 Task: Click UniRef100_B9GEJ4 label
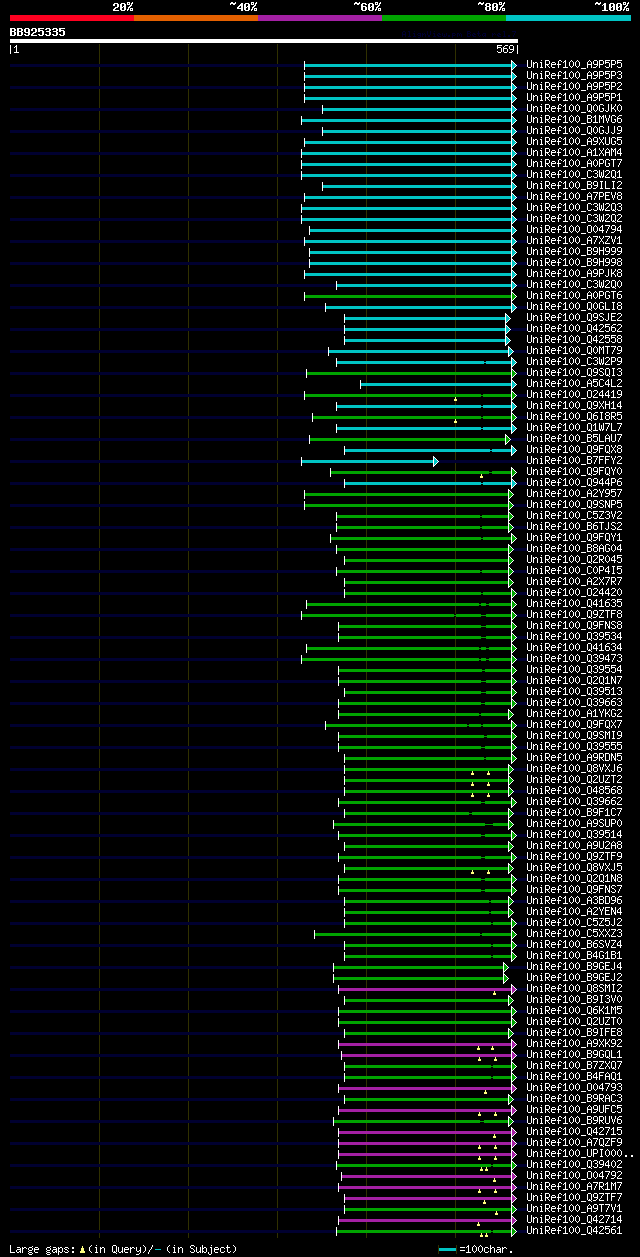[x=573, y=966]
